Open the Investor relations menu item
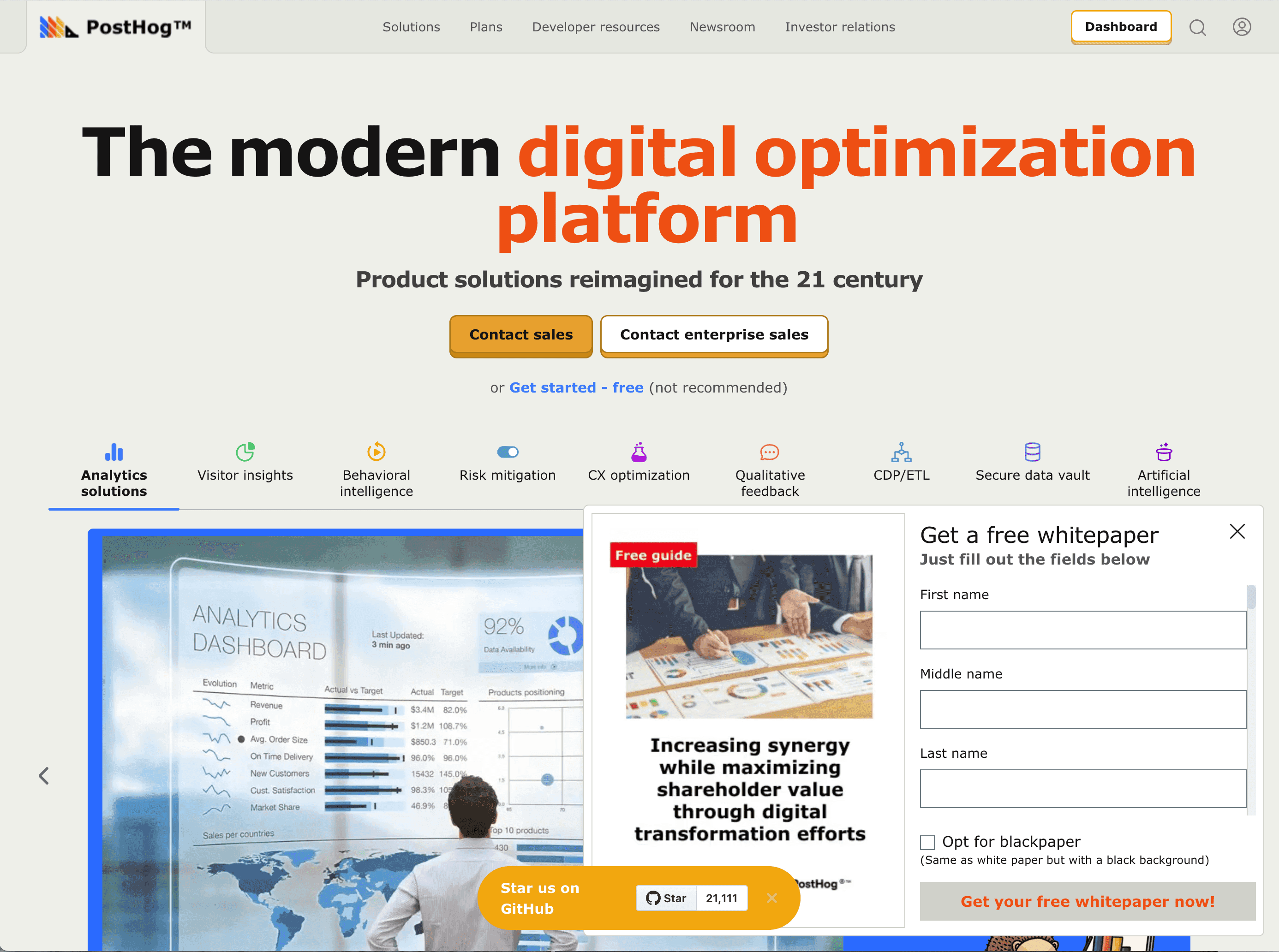The width and height of the screenshot is (1279, 952). coord(840,27)
